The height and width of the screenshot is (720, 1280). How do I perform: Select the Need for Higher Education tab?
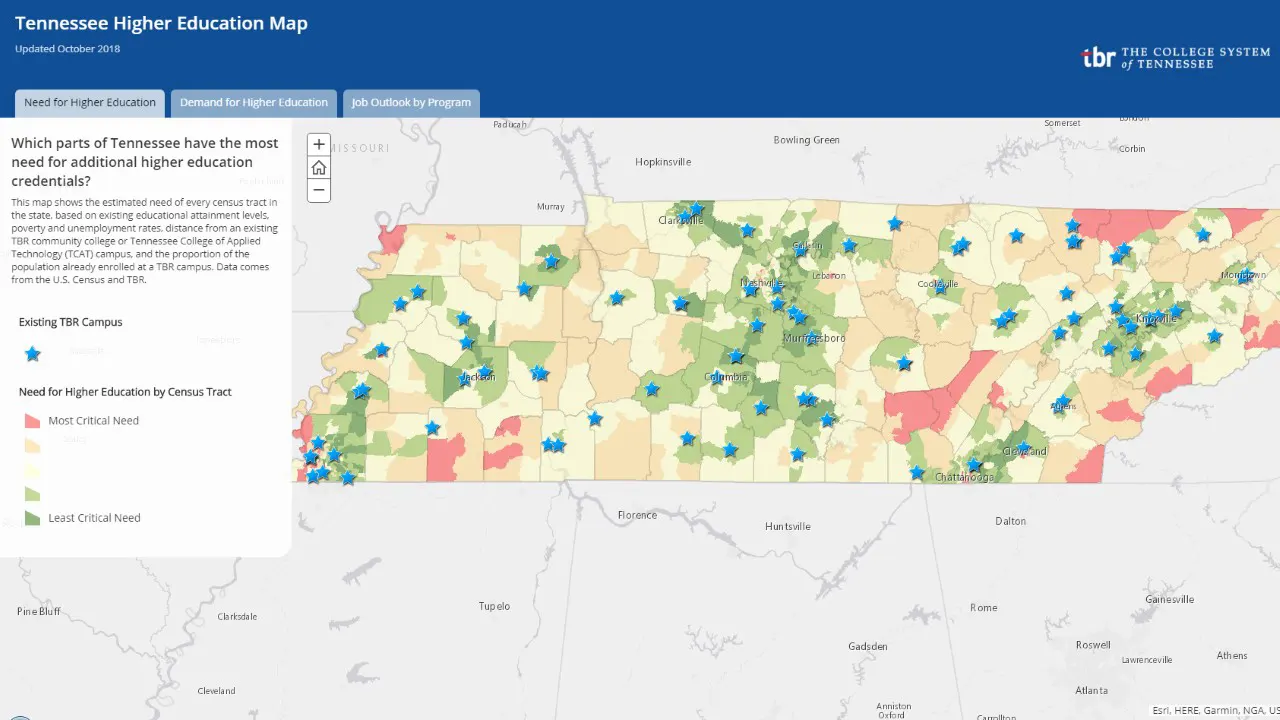89,102
